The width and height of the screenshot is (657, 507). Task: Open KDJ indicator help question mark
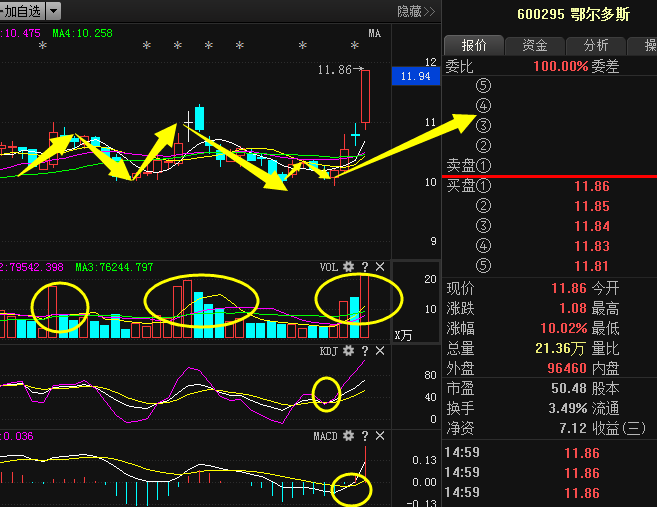coord(365,351)
